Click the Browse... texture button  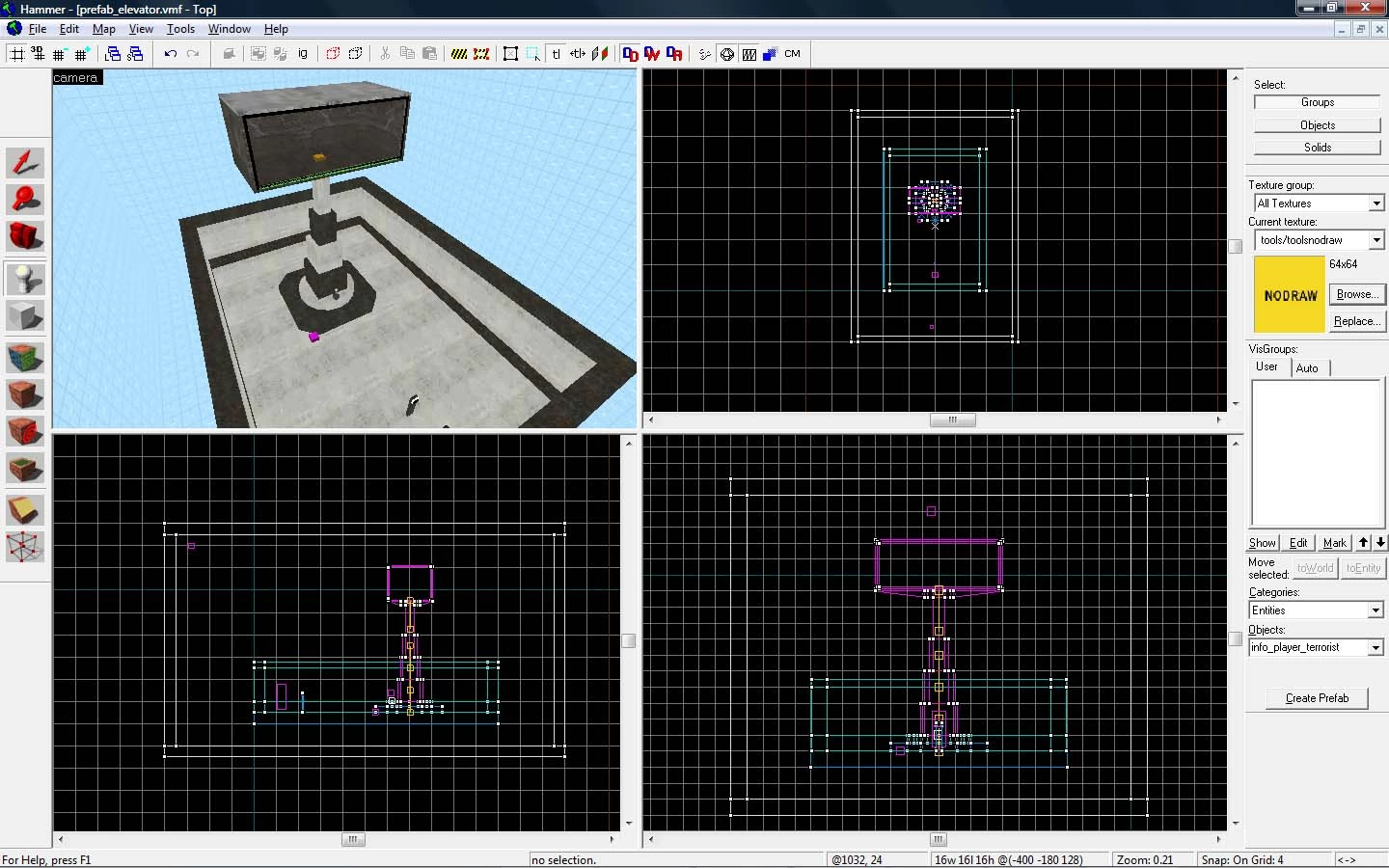point(1356,294)
